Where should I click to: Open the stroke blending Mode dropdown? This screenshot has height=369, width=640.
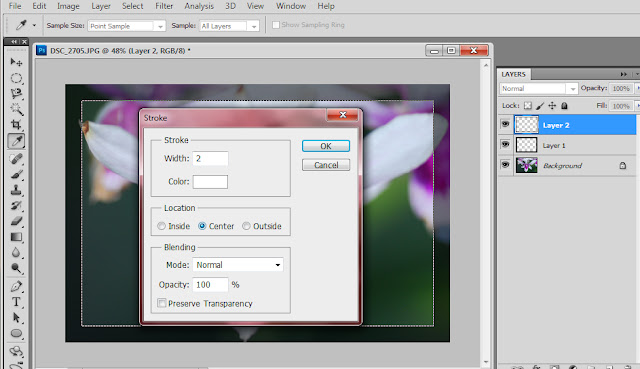click(238, 265)
